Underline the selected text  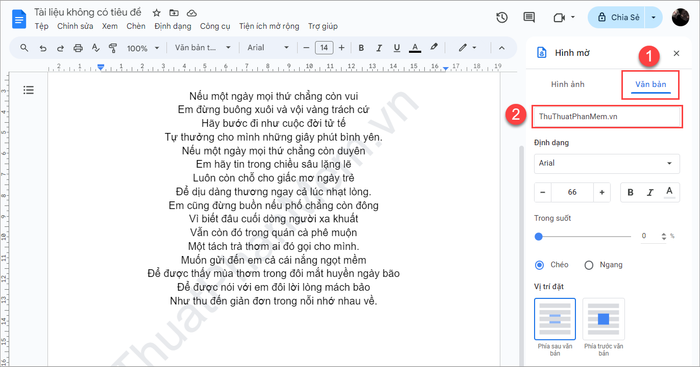[397, 48]
